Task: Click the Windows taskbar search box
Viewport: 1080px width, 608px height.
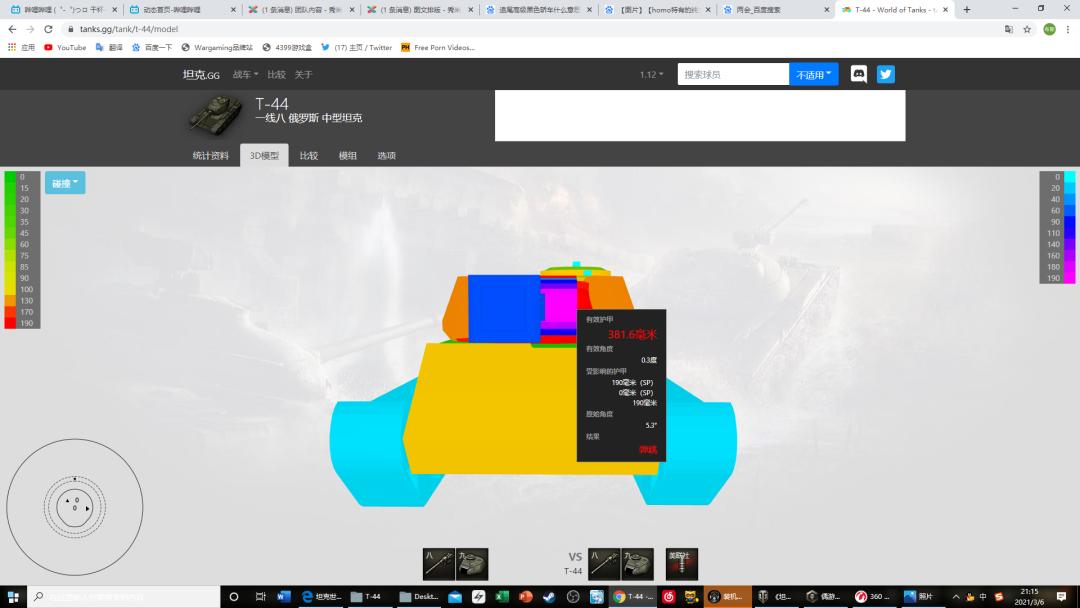Action: click(124, 596)
